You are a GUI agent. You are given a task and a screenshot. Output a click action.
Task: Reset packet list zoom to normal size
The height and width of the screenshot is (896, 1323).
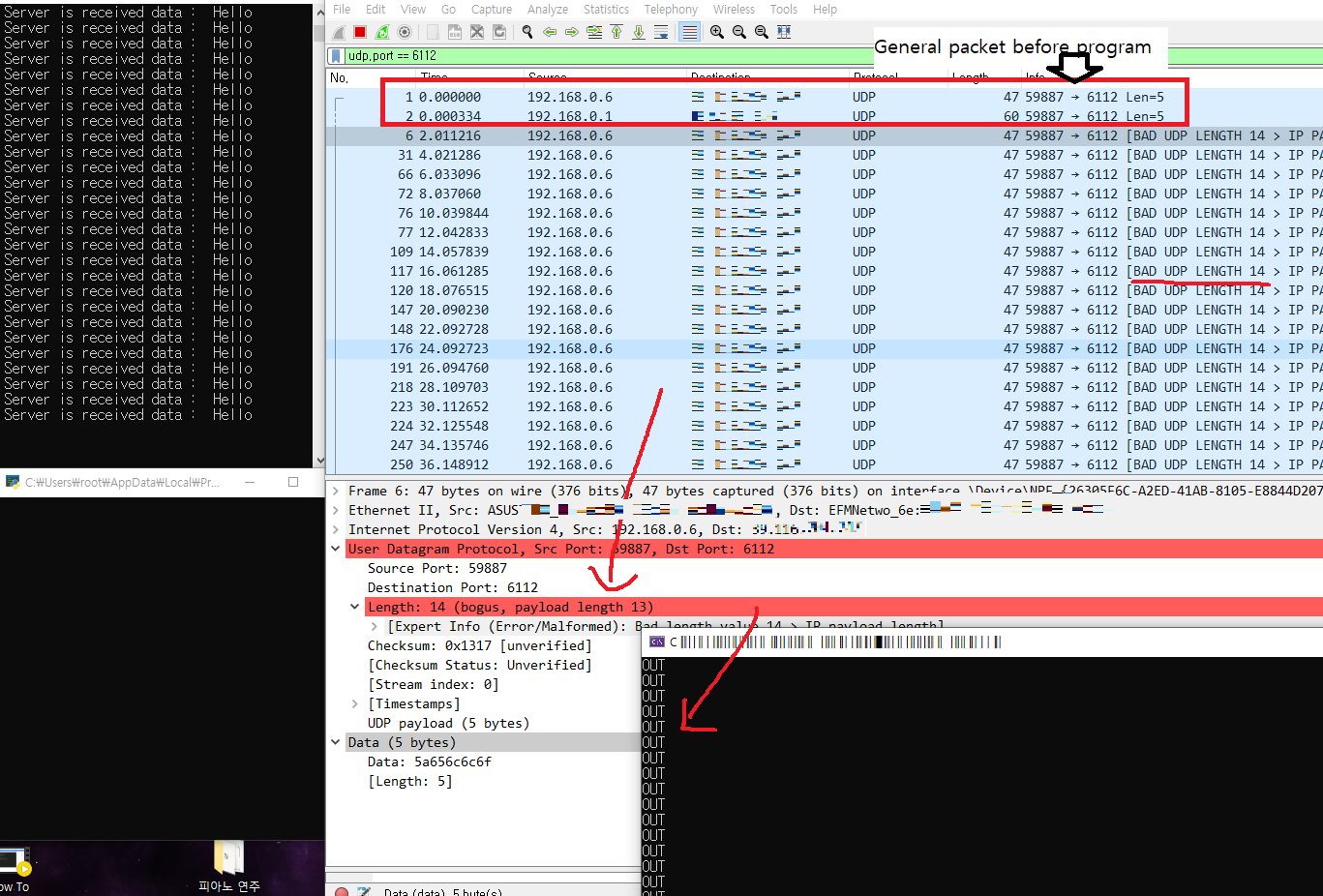point(762,31)
